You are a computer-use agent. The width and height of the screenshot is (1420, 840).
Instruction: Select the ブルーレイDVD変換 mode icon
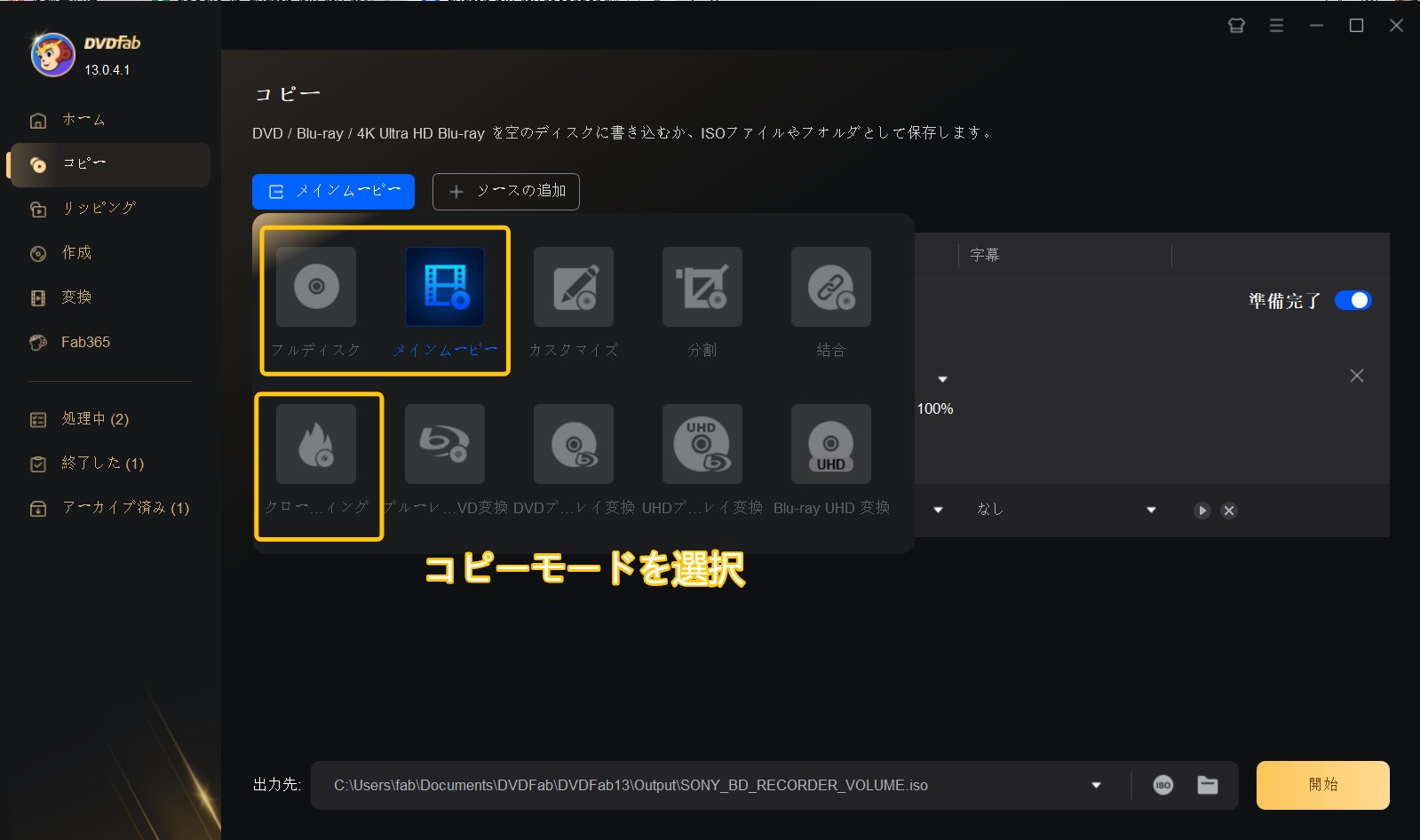click(x=445, y=444)
